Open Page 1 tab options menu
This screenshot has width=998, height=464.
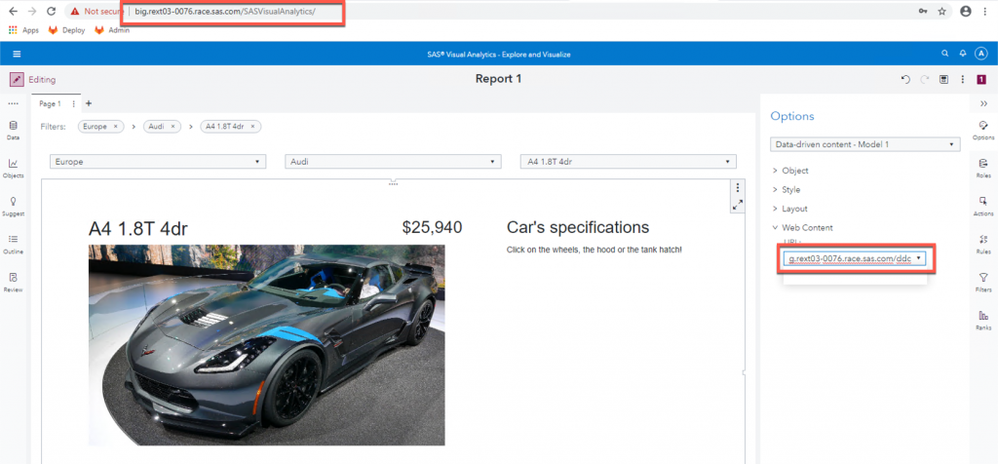coord(73,104)
